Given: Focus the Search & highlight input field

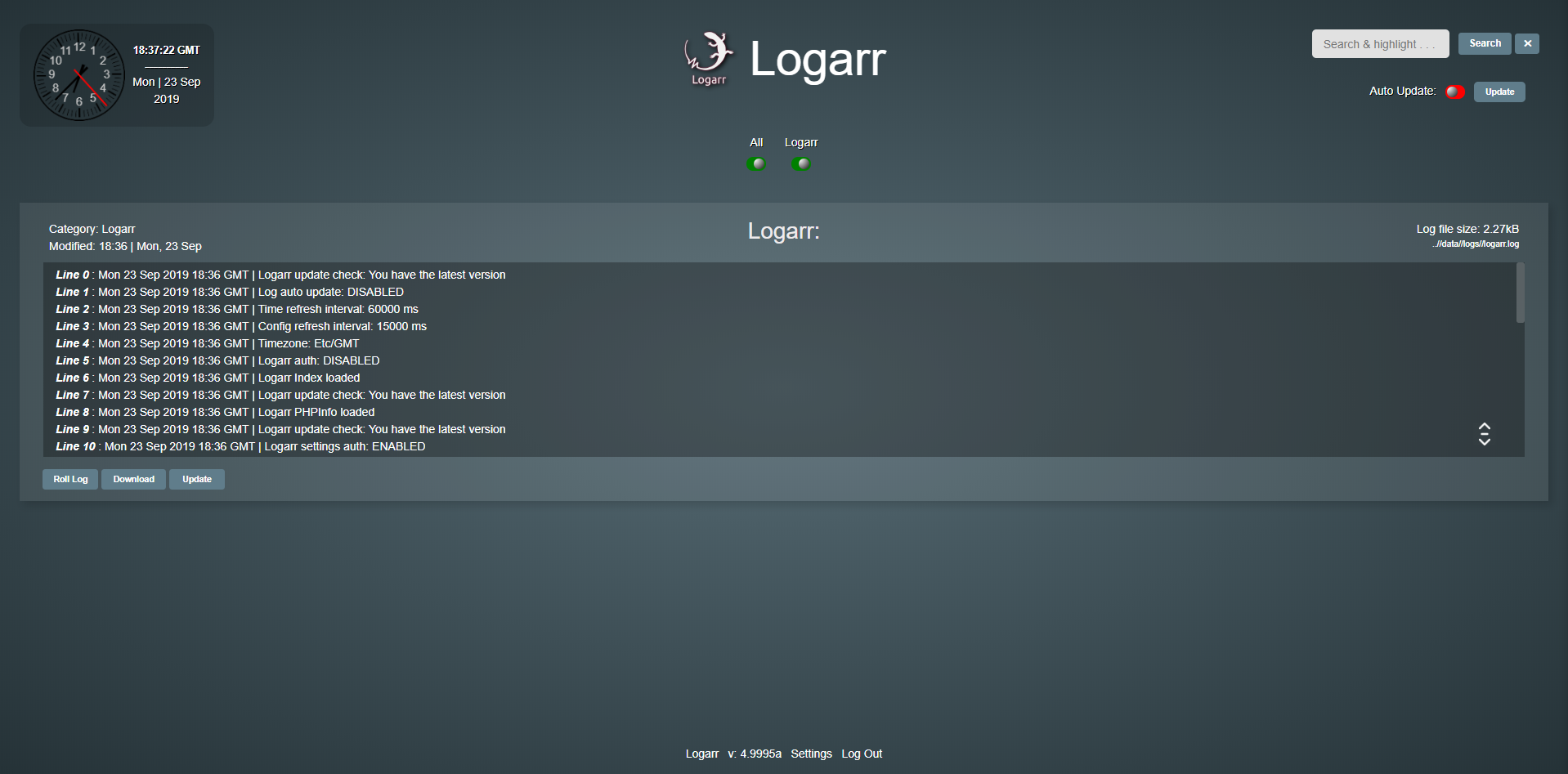Looking at the screenshot, I should point(1379,44).
